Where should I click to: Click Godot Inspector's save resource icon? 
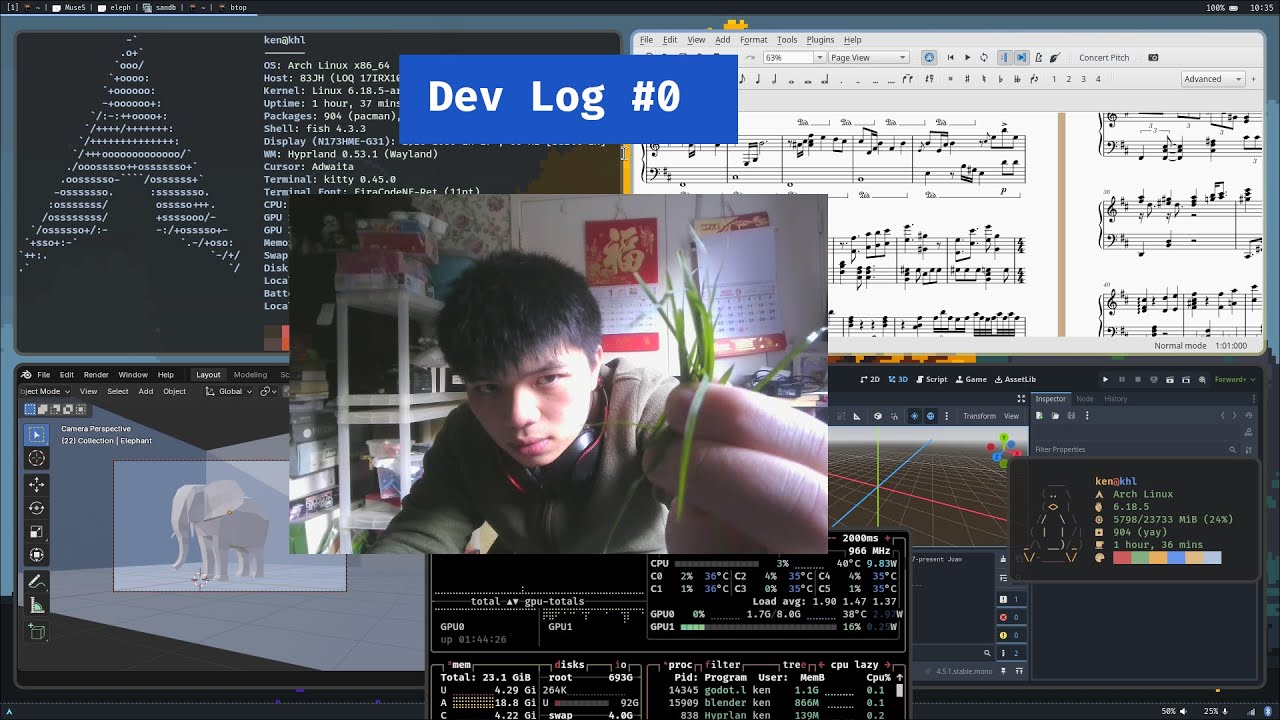1071,415
